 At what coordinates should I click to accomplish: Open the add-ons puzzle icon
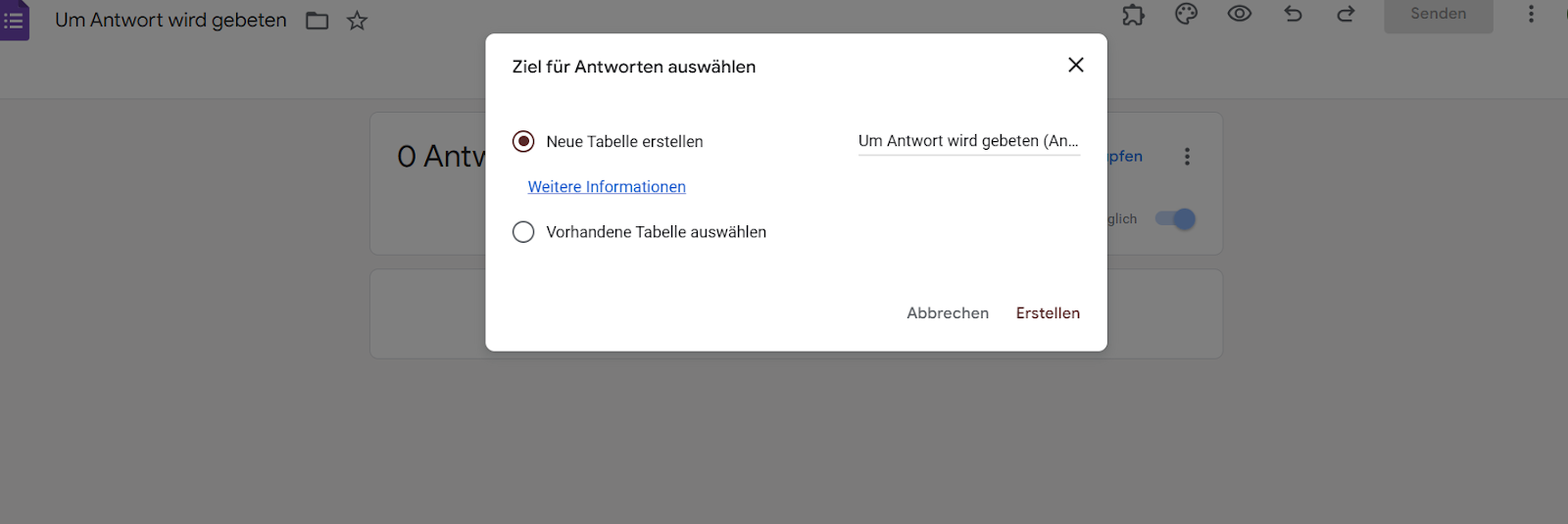pyautogui.click(x=1133, y=15)
